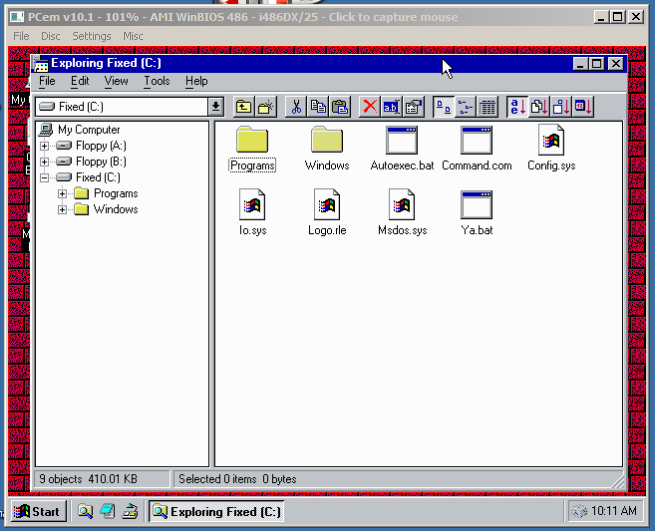Sort files by name toolbar button
Viewport: 655px width, 531px height.
tap(517, 107)
